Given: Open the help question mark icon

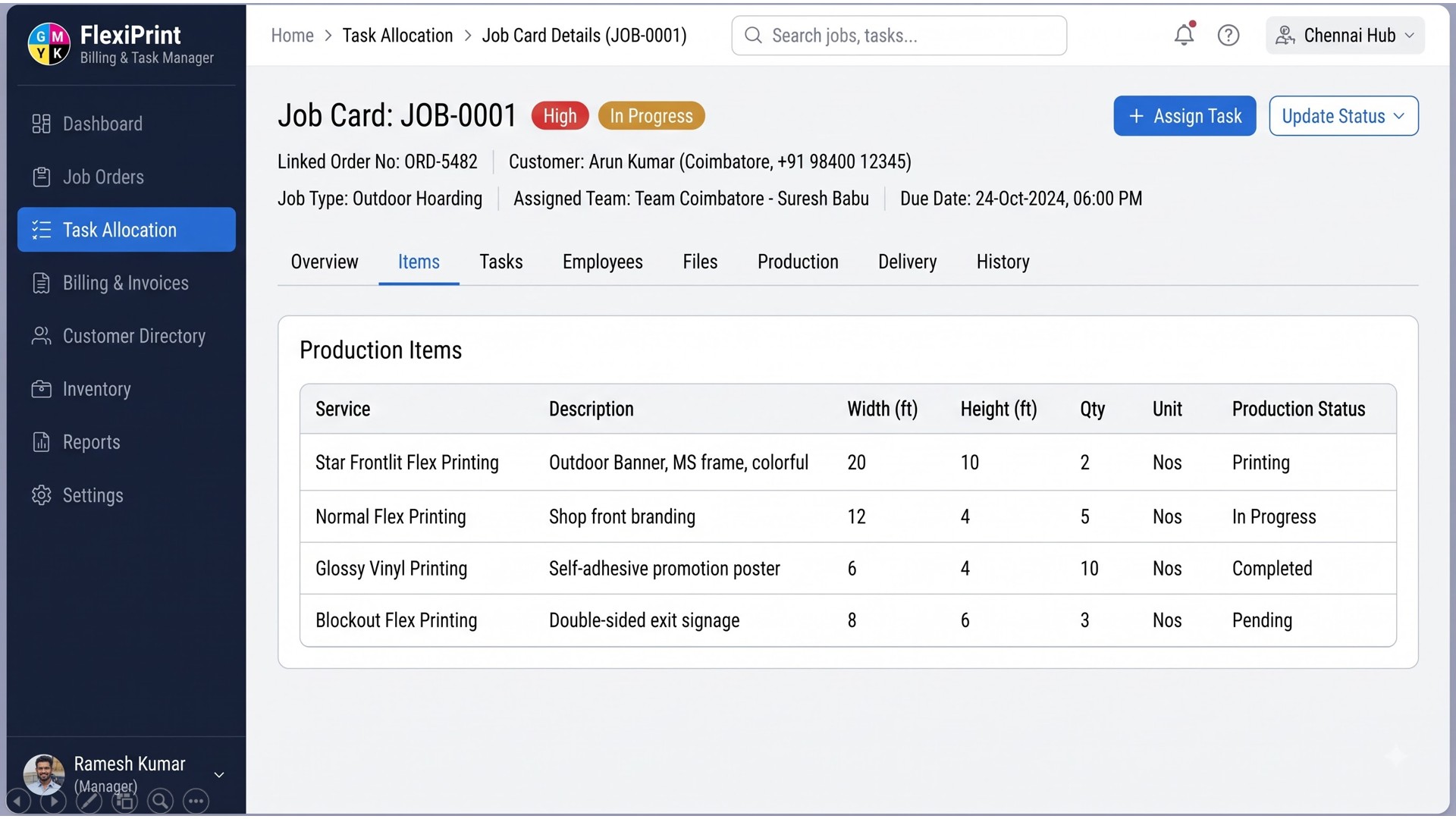Looking at the screenshot, I should (x=1228, y=35).
